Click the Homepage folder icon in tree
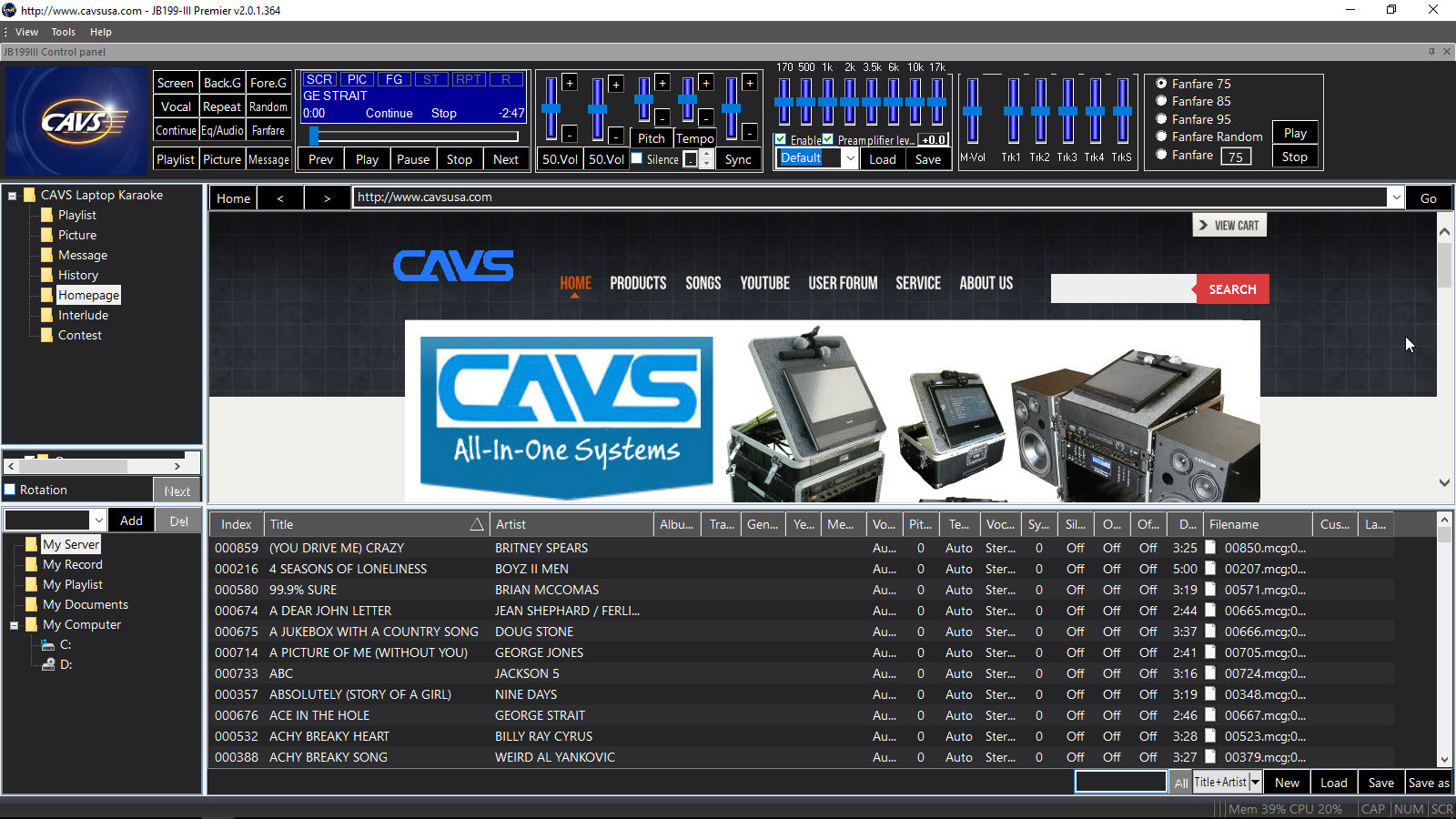 [x=47, y=295]
